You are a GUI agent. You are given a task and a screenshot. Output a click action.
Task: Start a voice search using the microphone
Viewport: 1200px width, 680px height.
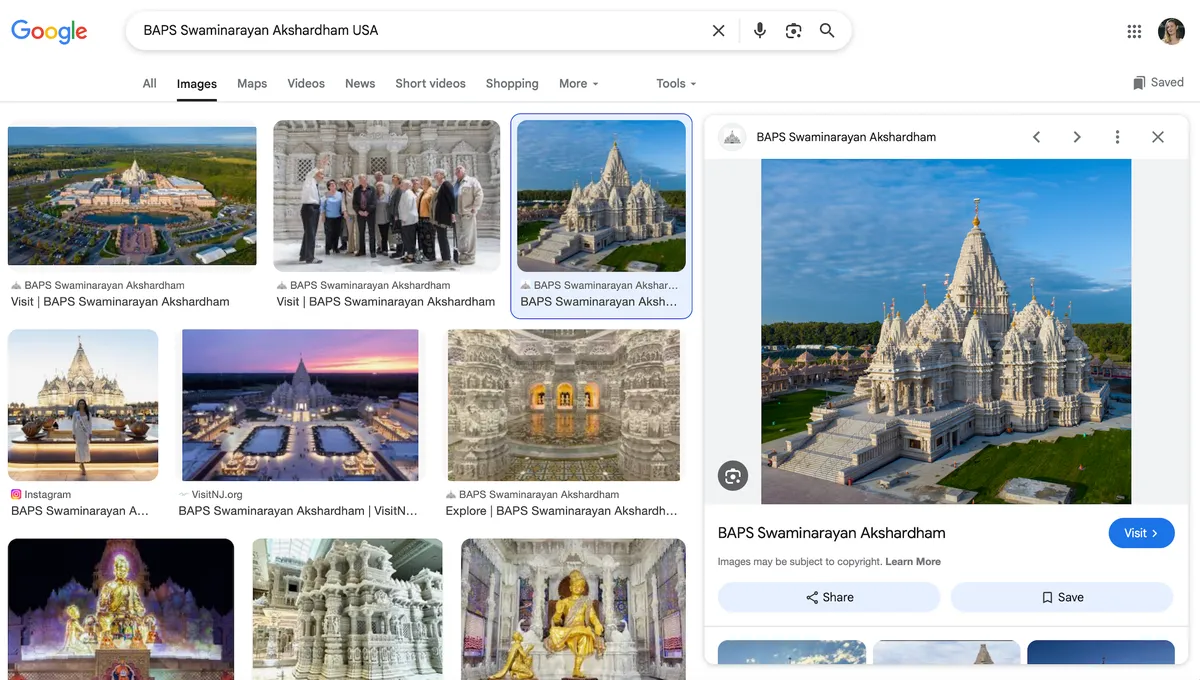click(759, 30)
